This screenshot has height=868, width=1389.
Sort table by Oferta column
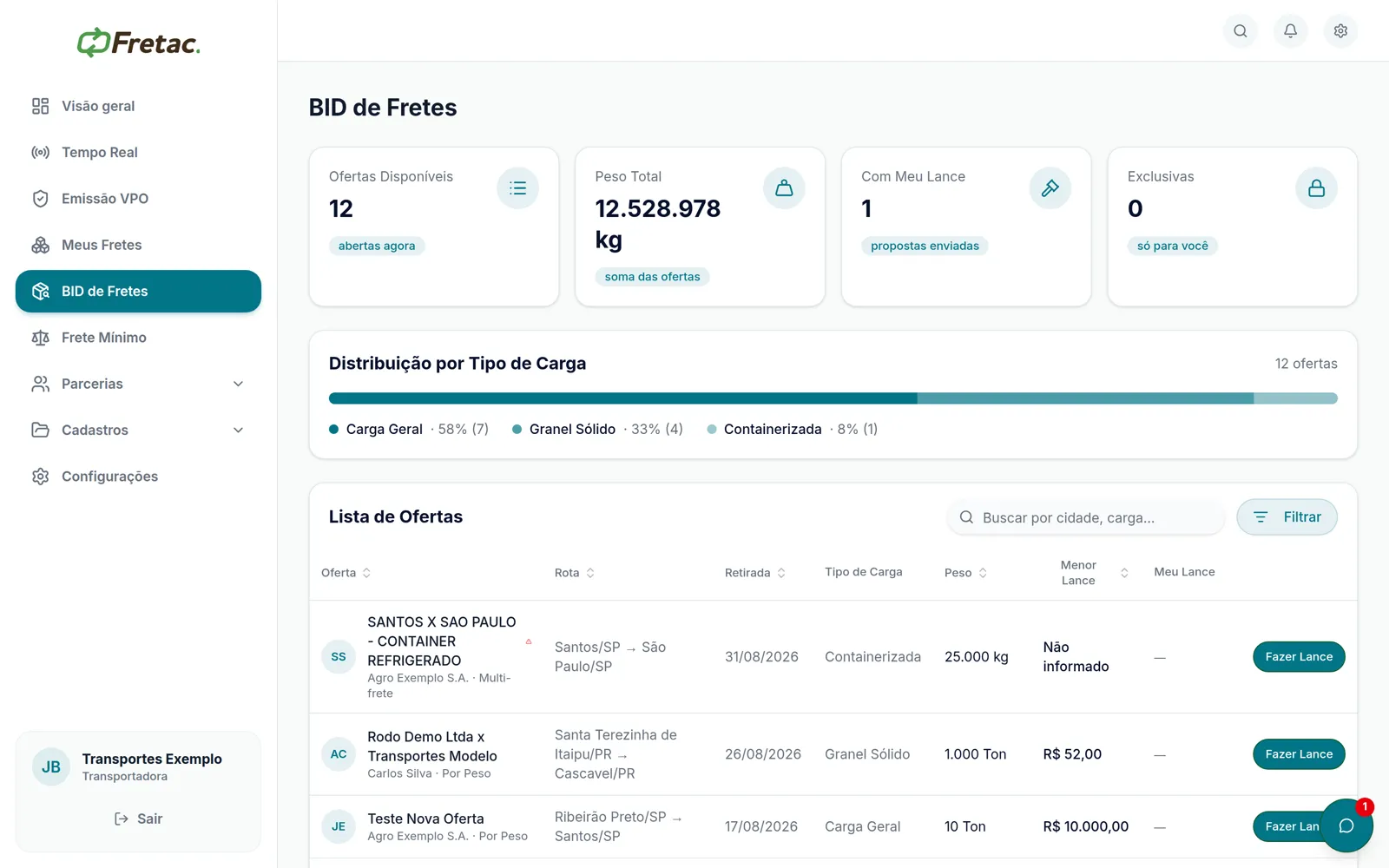click(x=346, y=573)
